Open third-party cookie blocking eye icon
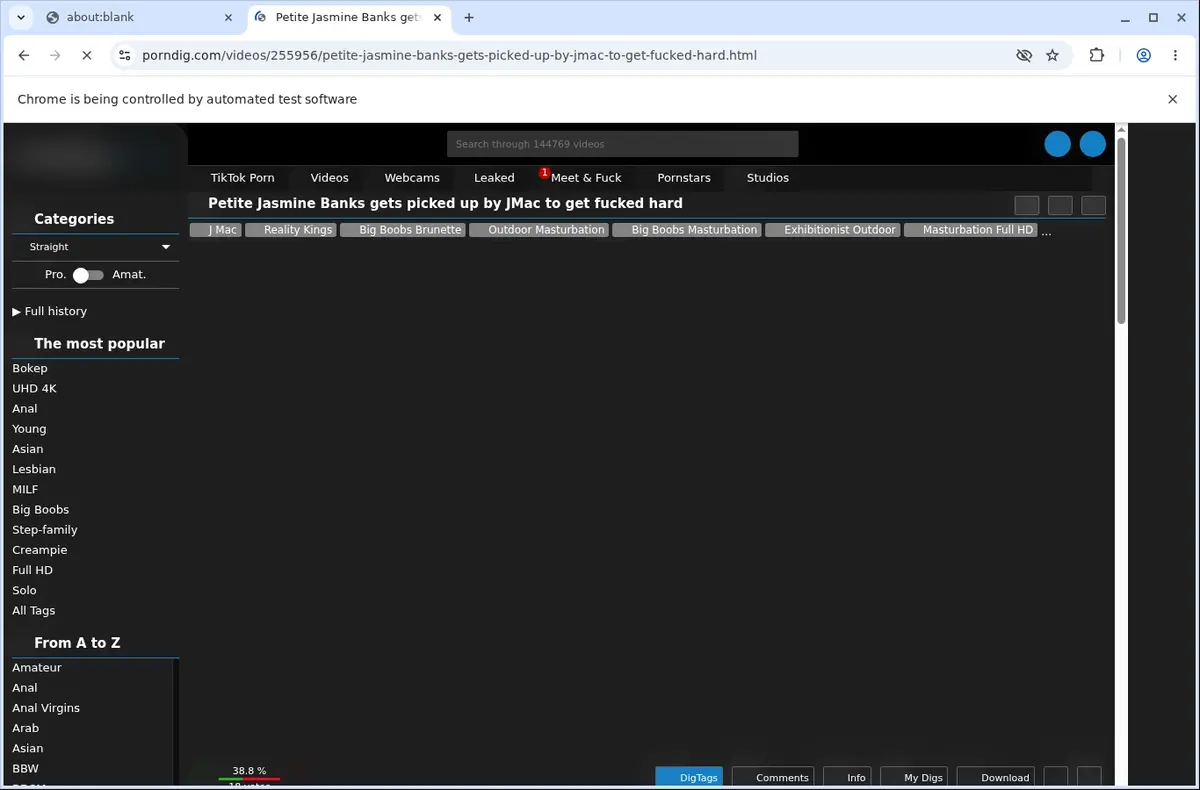The image size is (1200, 790). coord(1024,56)
